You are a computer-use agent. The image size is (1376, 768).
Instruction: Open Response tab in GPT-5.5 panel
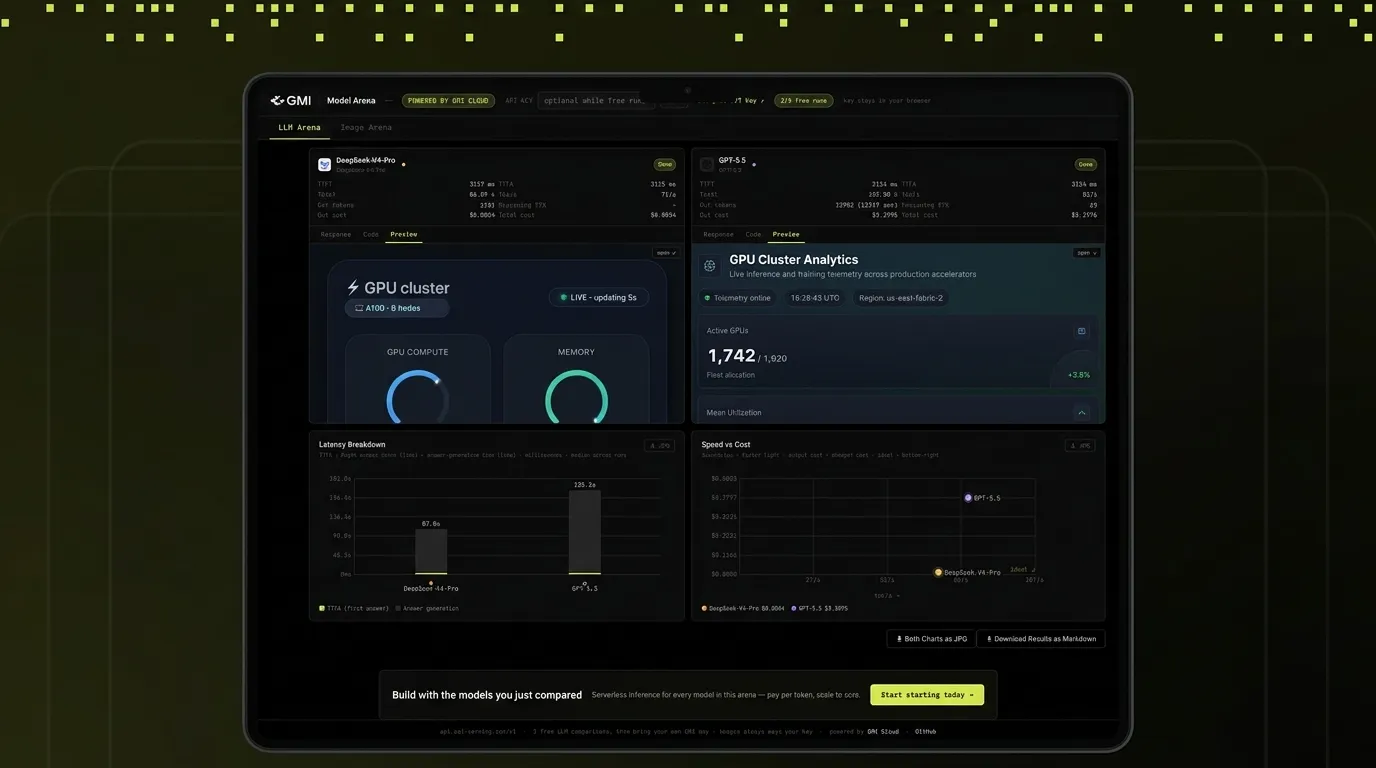pos(719,235)
